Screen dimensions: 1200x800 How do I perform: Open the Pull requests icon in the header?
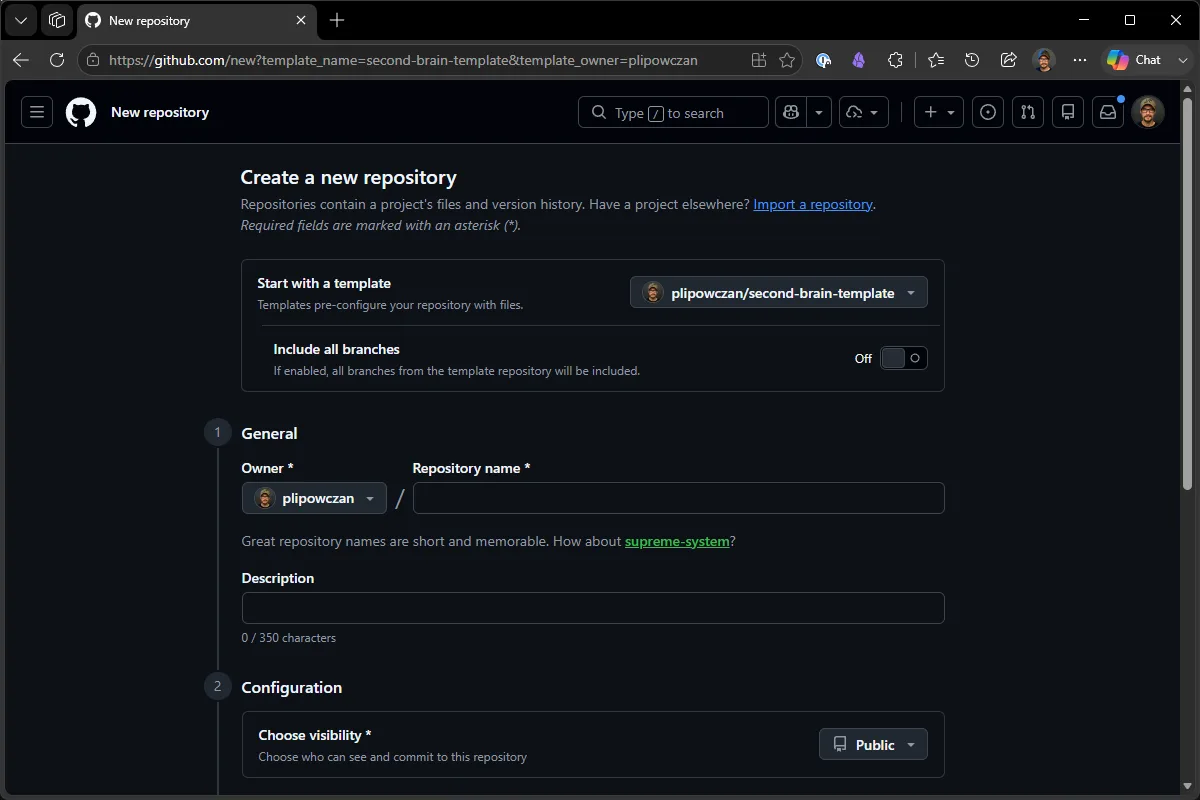[x=1028, y=113]
